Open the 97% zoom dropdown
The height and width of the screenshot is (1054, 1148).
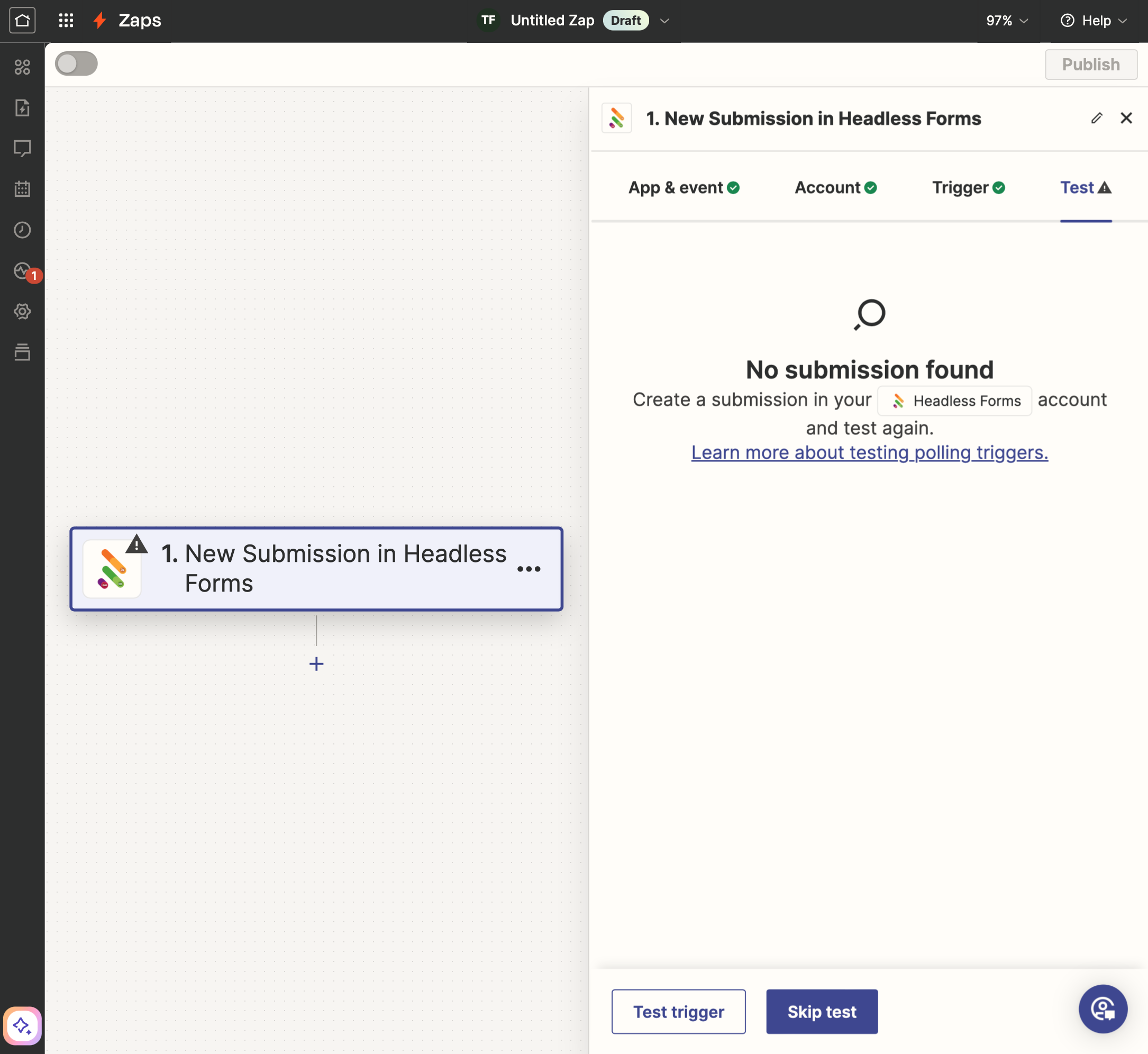click(x=1007, y=21)
